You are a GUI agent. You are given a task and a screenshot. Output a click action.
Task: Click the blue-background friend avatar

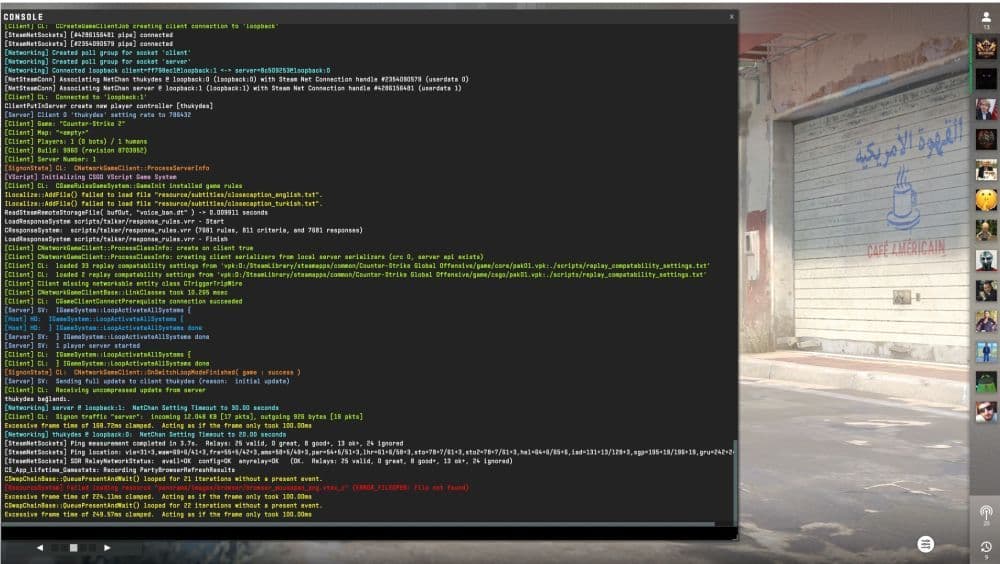click(x=986, y=352)
